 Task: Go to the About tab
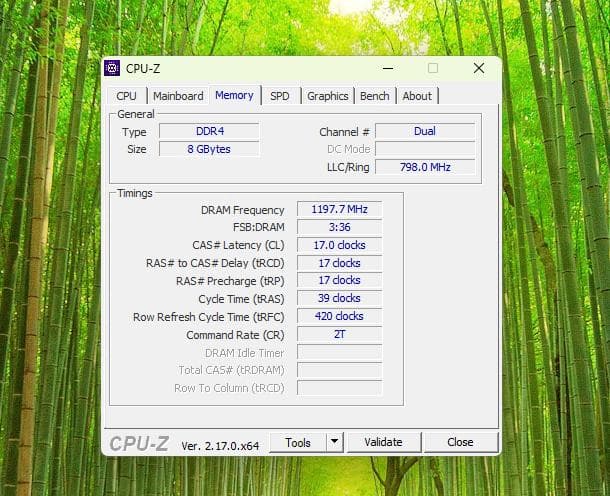[x=417, y=96]
